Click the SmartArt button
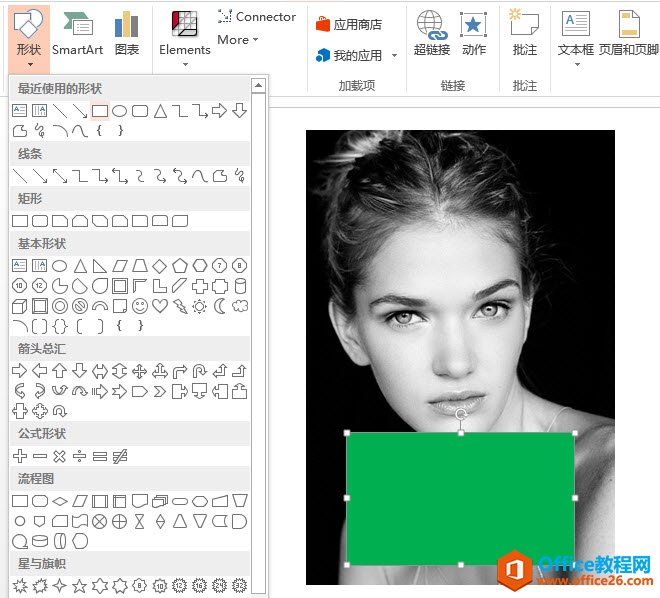This screenshot has width=660, height=598. (77, 34)
